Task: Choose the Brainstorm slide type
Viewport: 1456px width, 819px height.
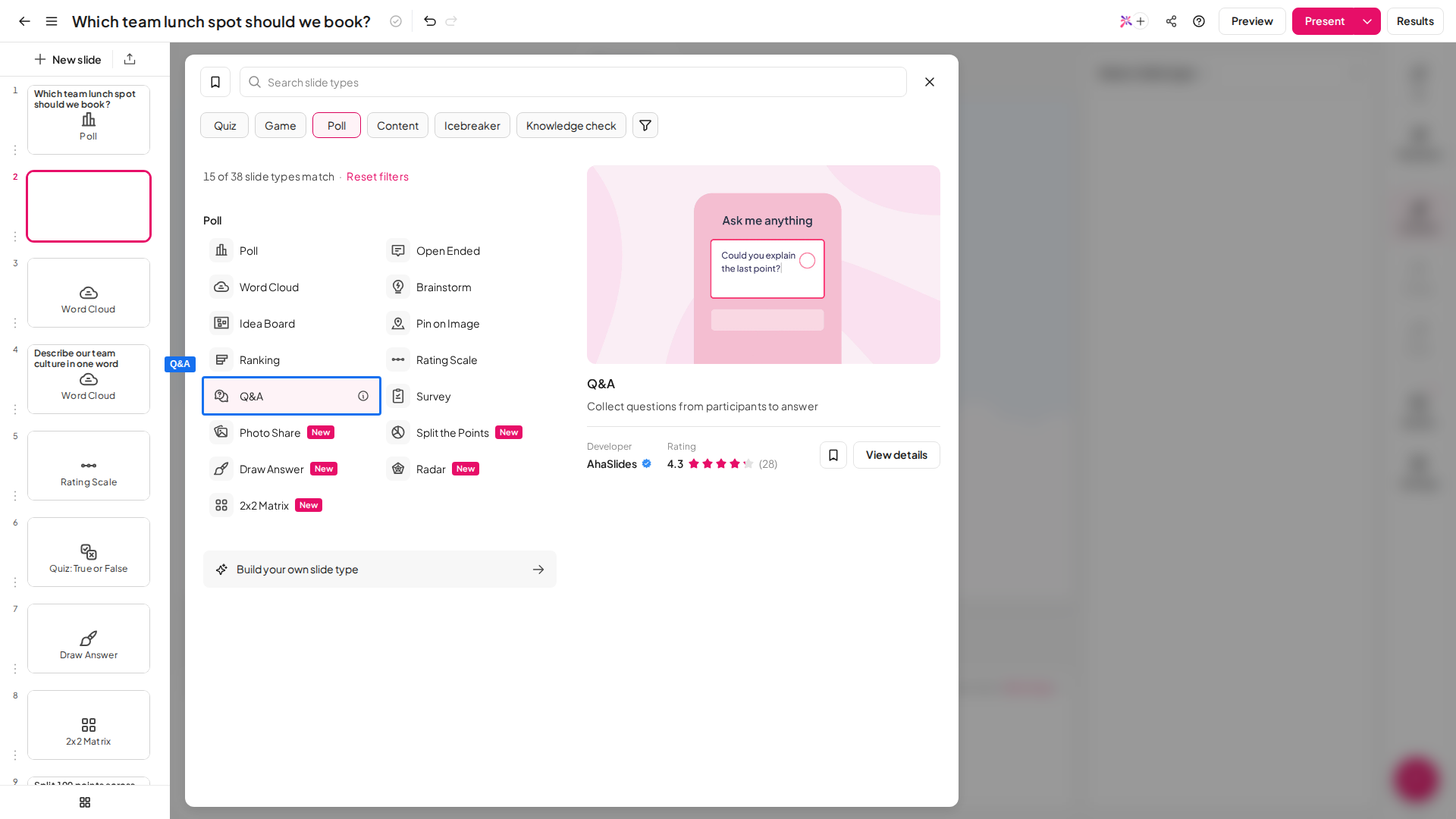Action: (x=468, y=287)
